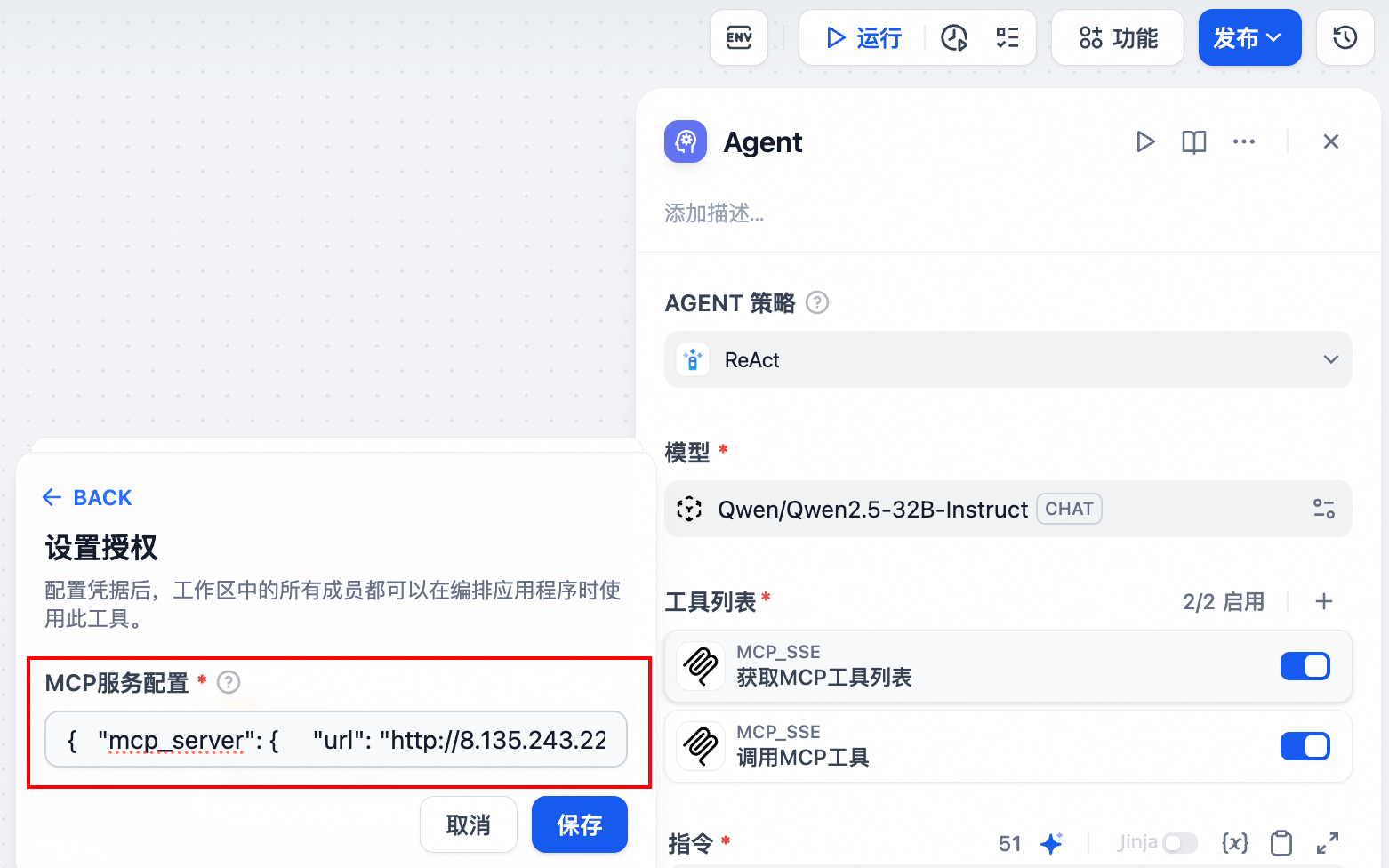Enable the Jinja template toggle

(1182, 842)
